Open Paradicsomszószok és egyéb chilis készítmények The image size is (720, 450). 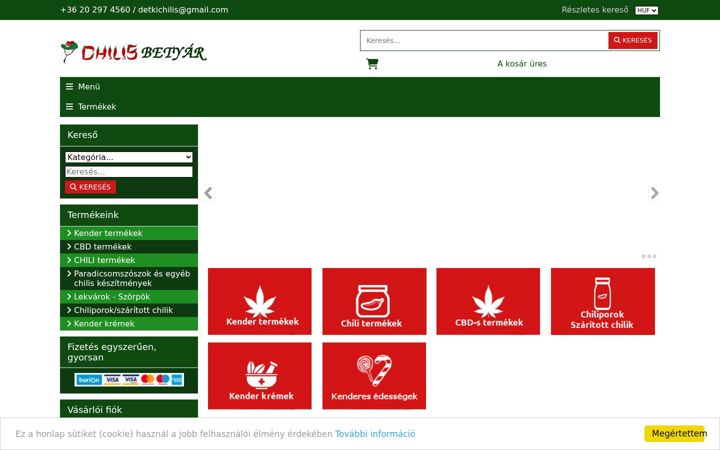129,278
